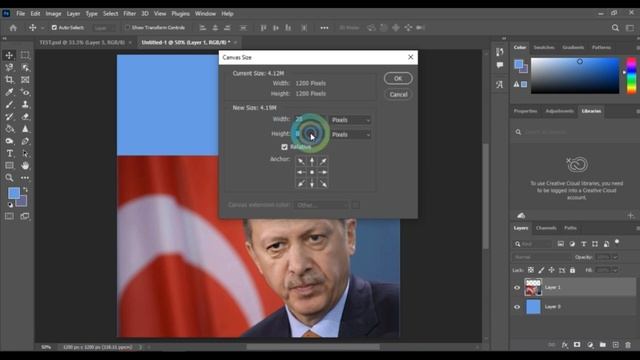The image size is (640, 360).
Task: Click the foreground color swatch in toolbar
Action: coord(13,193)
